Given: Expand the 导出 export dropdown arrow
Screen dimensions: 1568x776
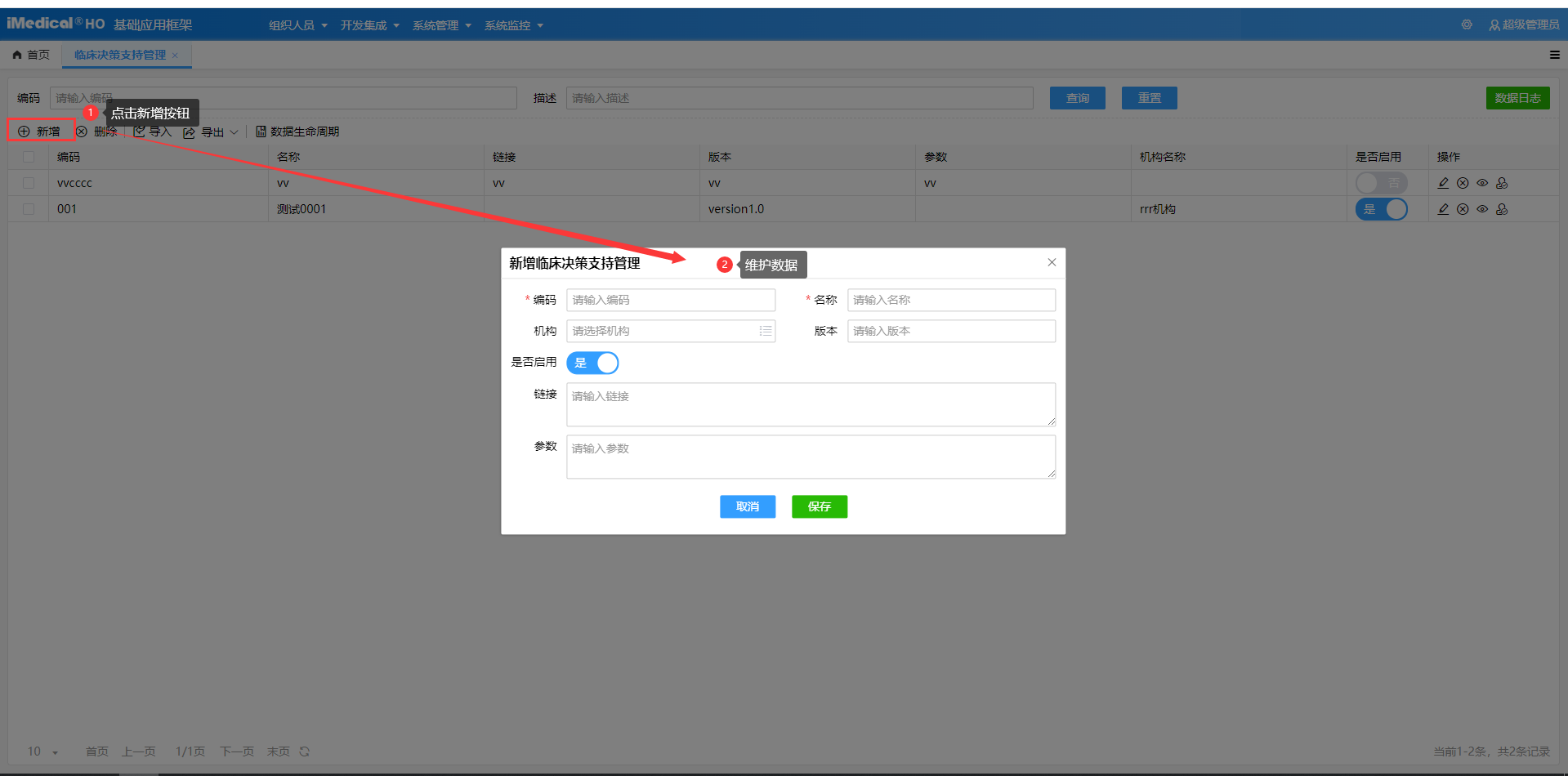Looking at the screenshot, I should [234, 132].
